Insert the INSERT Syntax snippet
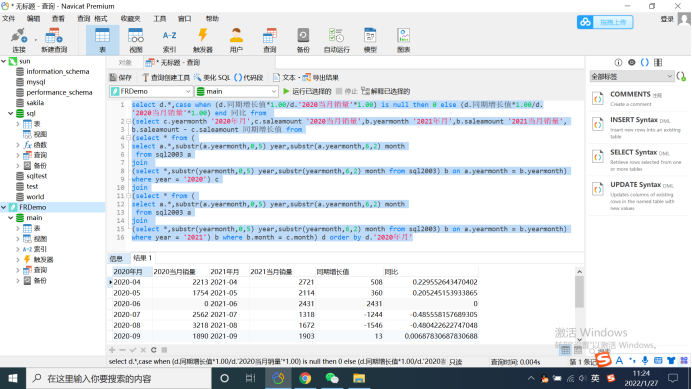The width and height of the screenshot is (692, 389). [x=638, y=128]
